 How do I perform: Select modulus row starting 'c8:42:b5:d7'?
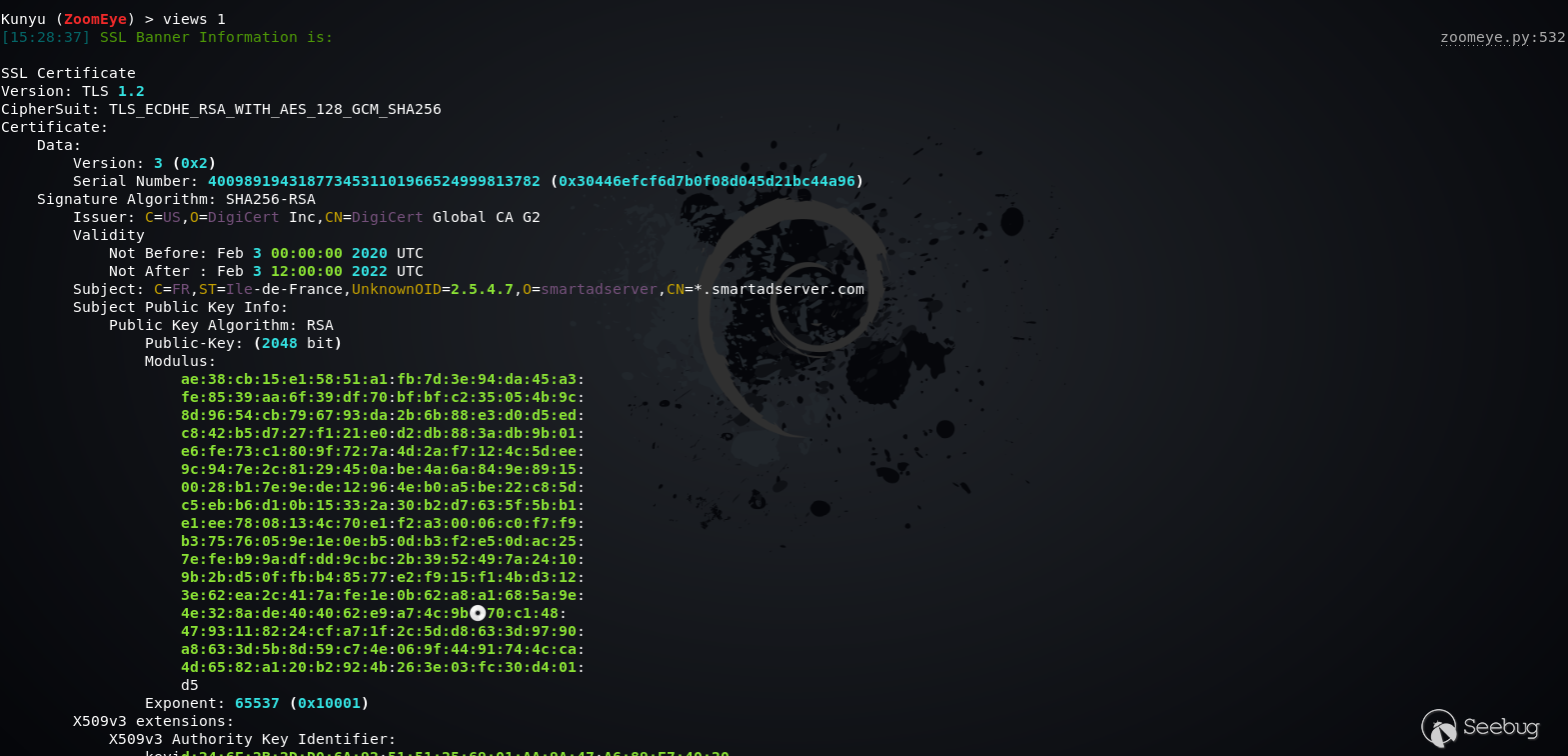point(383,433)
